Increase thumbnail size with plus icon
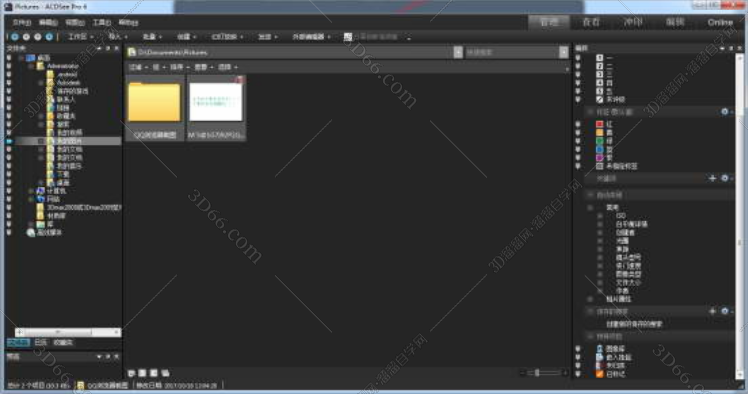 click(565, 373)
